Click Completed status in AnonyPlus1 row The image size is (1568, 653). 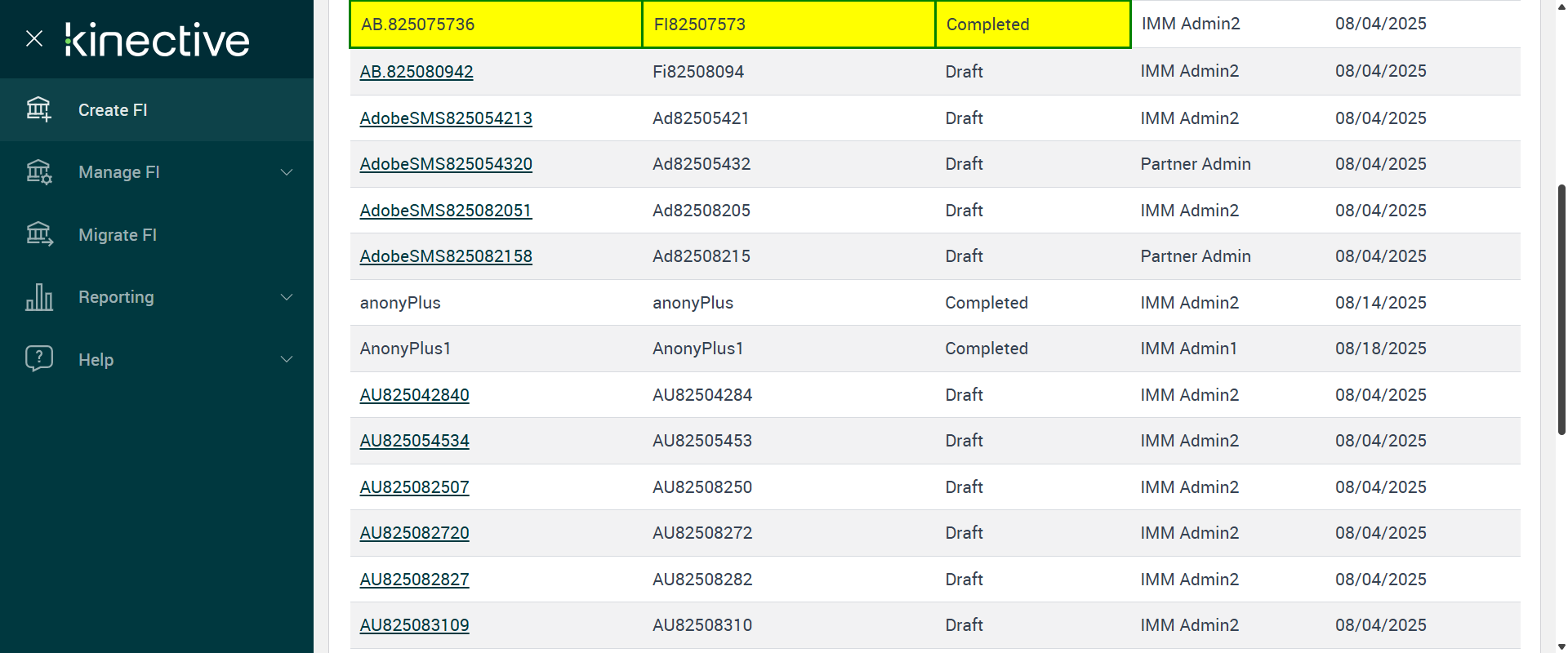point(987,349)
